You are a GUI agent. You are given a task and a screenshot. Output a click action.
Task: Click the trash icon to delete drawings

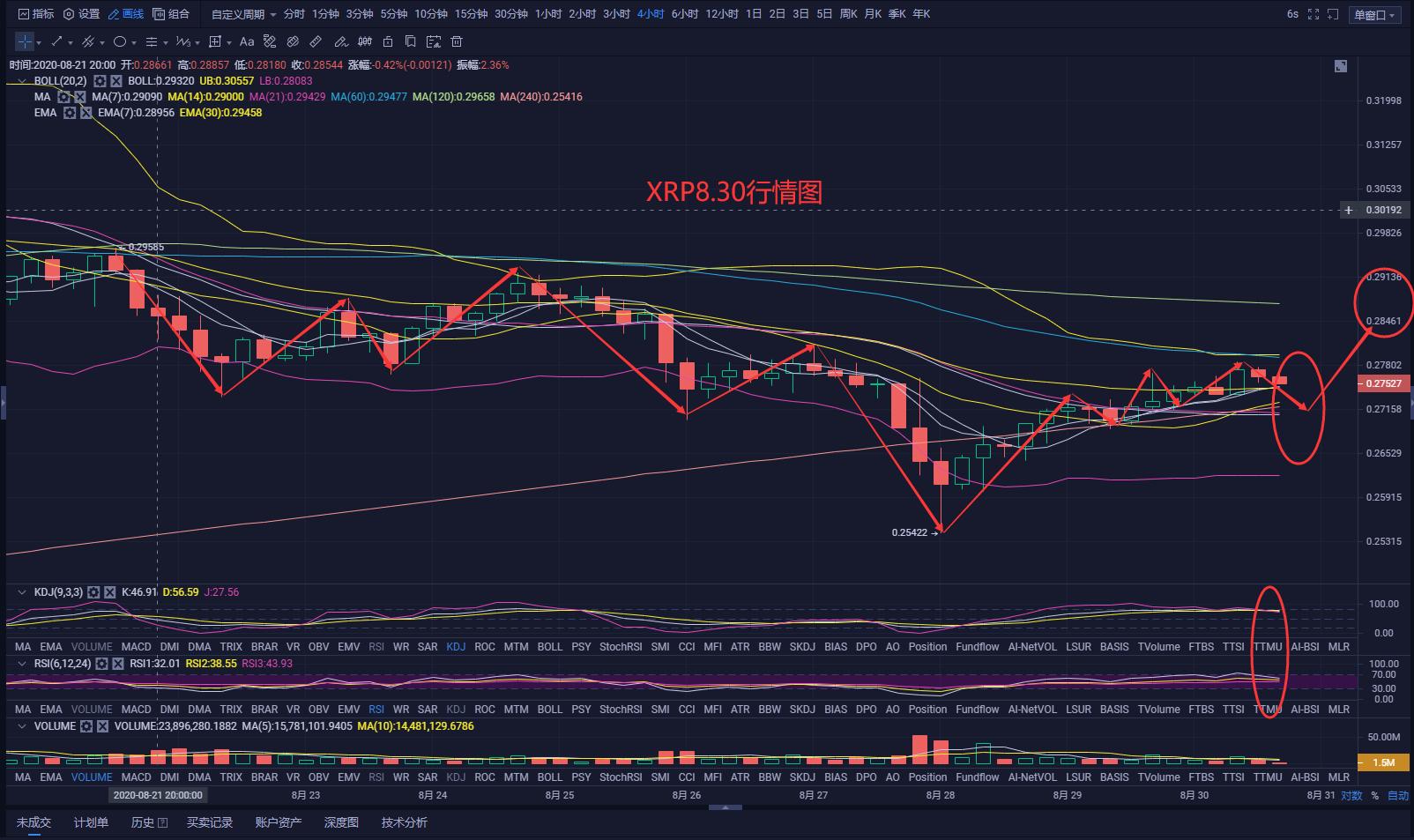[x=457, y=41]
